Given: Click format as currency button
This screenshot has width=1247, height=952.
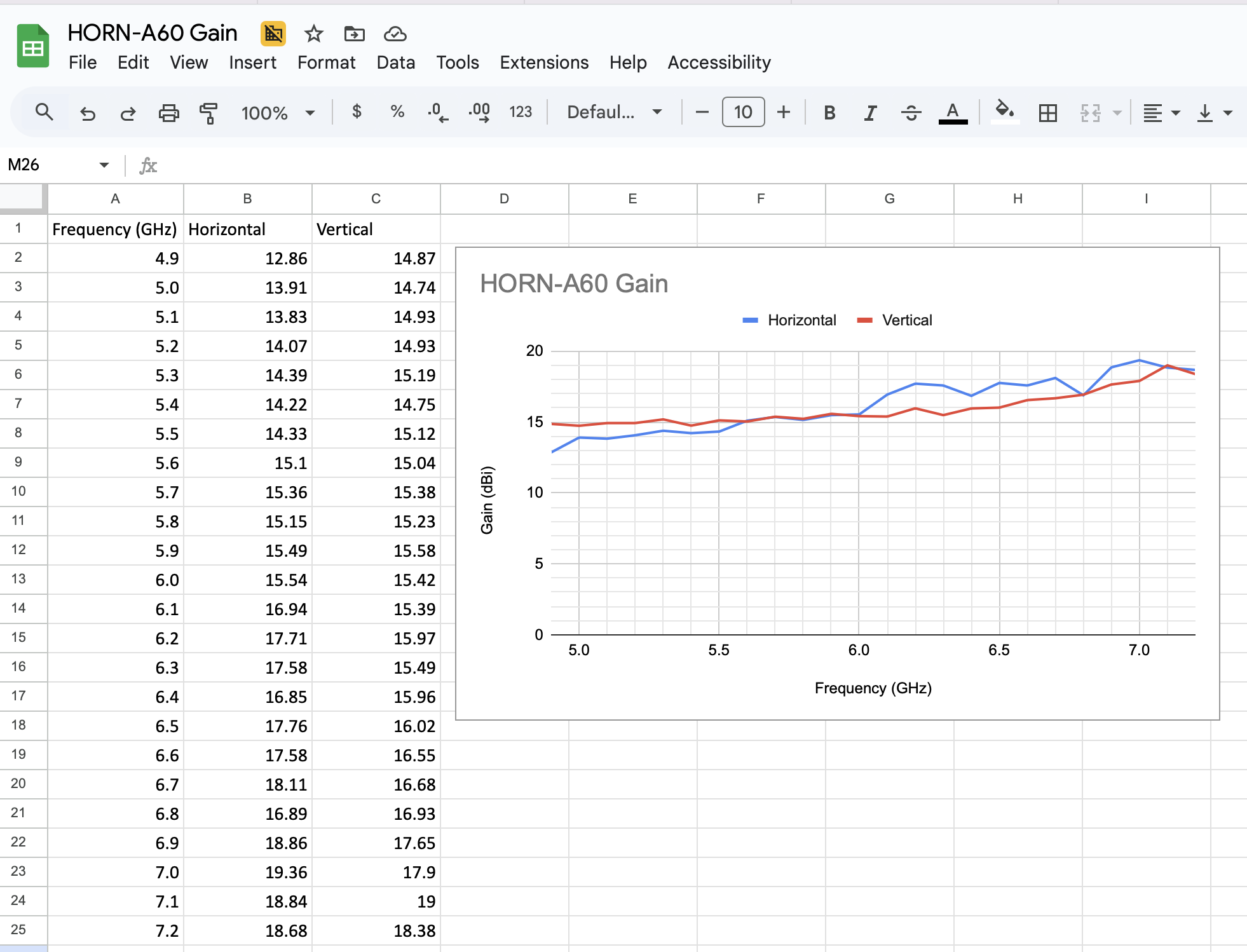Looking at the screenshot, I should pos(357,112).
